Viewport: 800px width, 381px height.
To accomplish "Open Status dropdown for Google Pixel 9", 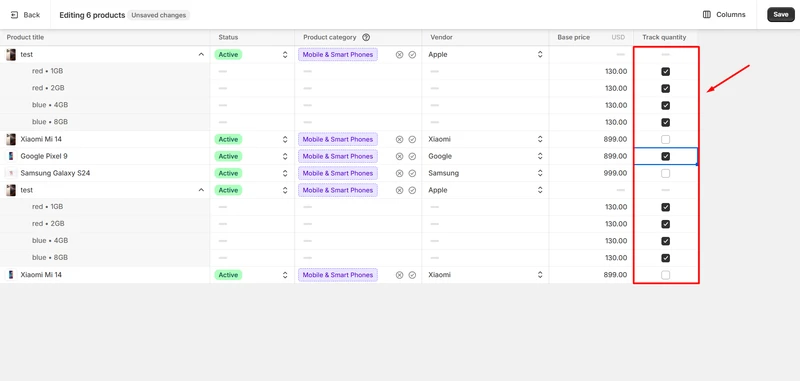I will (x=285, y=156).
